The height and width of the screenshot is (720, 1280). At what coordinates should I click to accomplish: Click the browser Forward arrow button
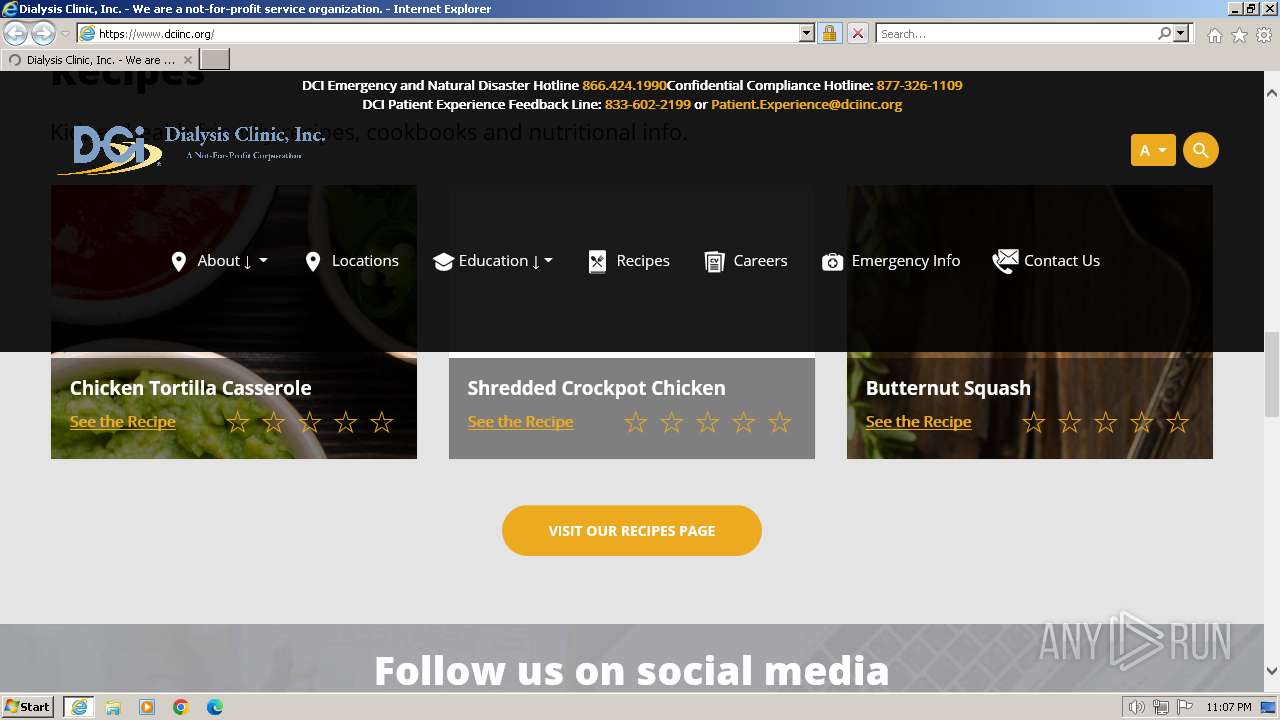43,33
